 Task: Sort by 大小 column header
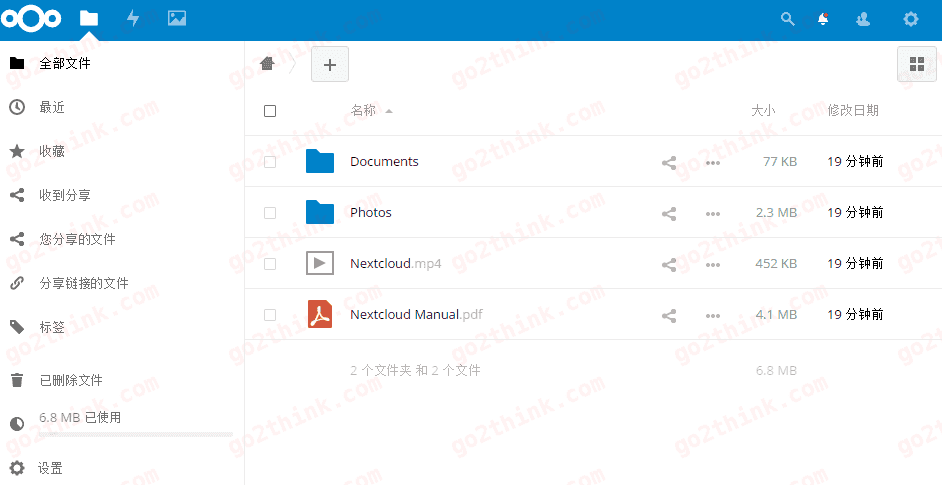(x=763, y=111)
